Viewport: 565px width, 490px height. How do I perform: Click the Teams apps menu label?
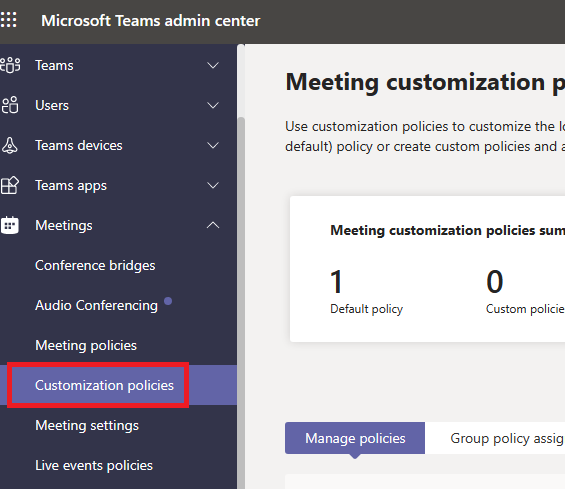click(71, 185)
